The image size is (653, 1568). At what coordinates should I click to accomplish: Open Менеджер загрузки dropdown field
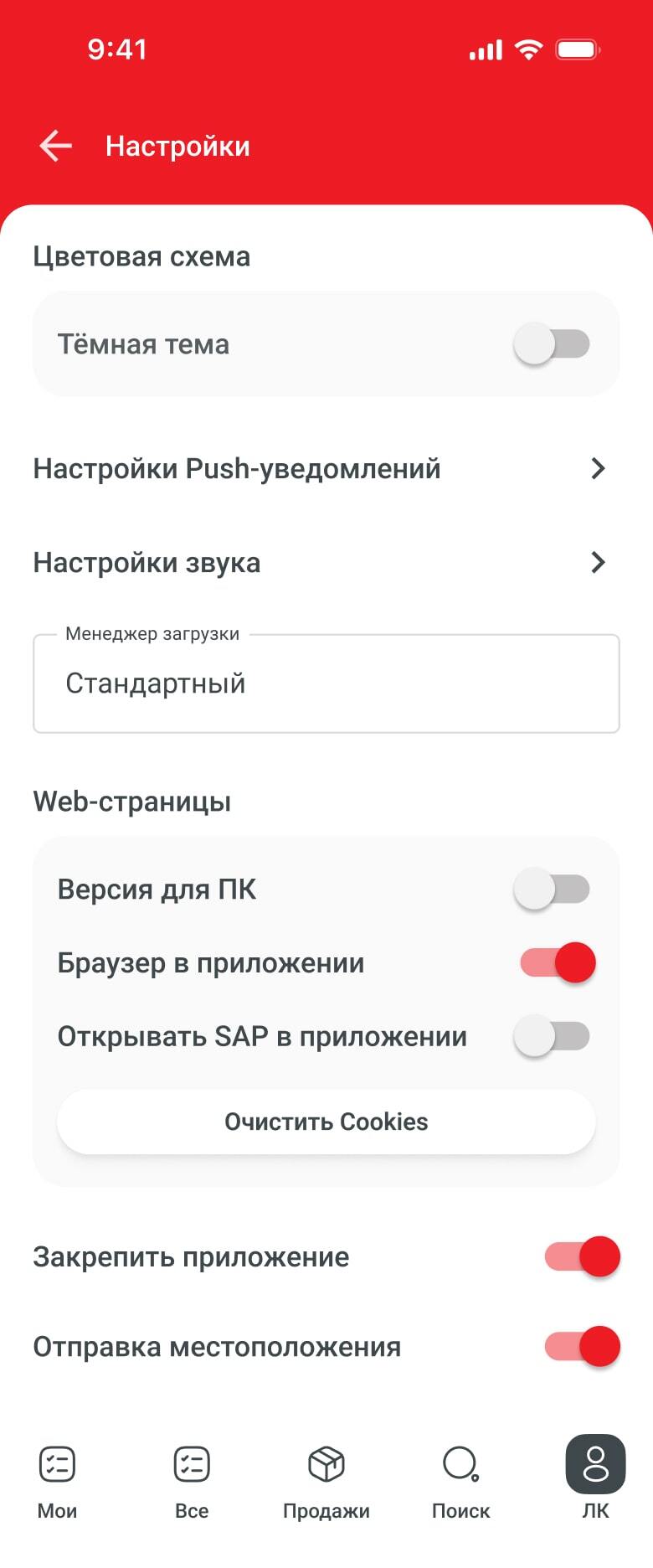326,683
